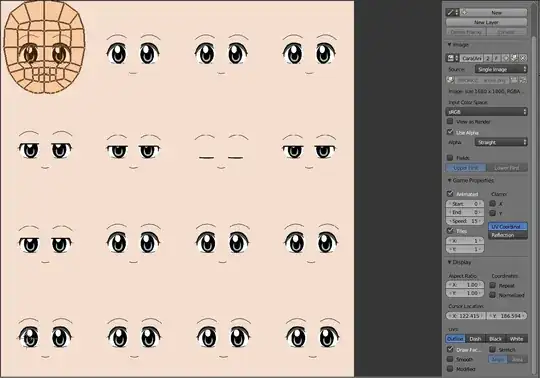This screenshot has height=378, width=540.
Task: Click the file browser icon beside path
Action: pyautogui.click(x=514, y=80)
